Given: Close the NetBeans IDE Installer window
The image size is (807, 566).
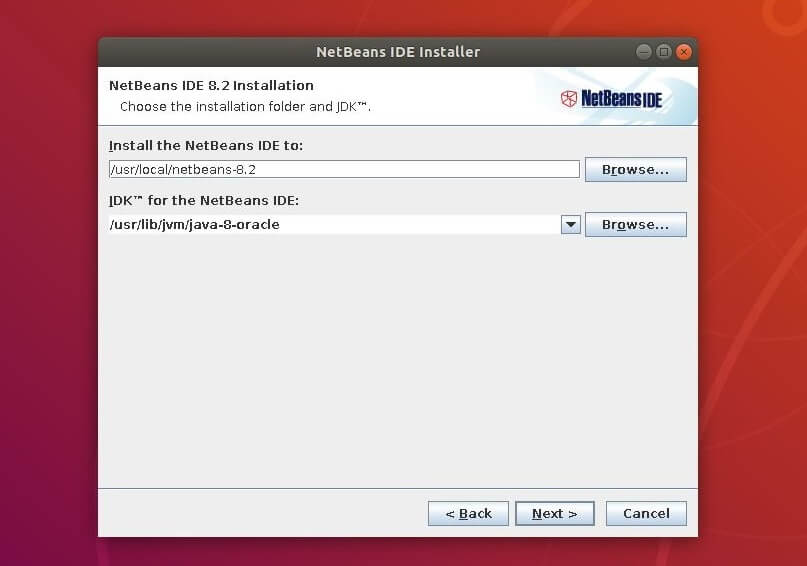Looking at the screenshot, I should (x=683, y=52).
